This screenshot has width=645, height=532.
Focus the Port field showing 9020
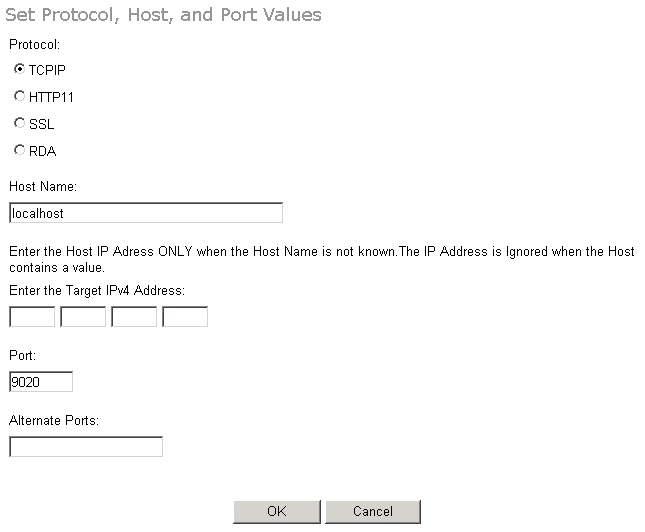pyautogui.click(x=41, y=382)
